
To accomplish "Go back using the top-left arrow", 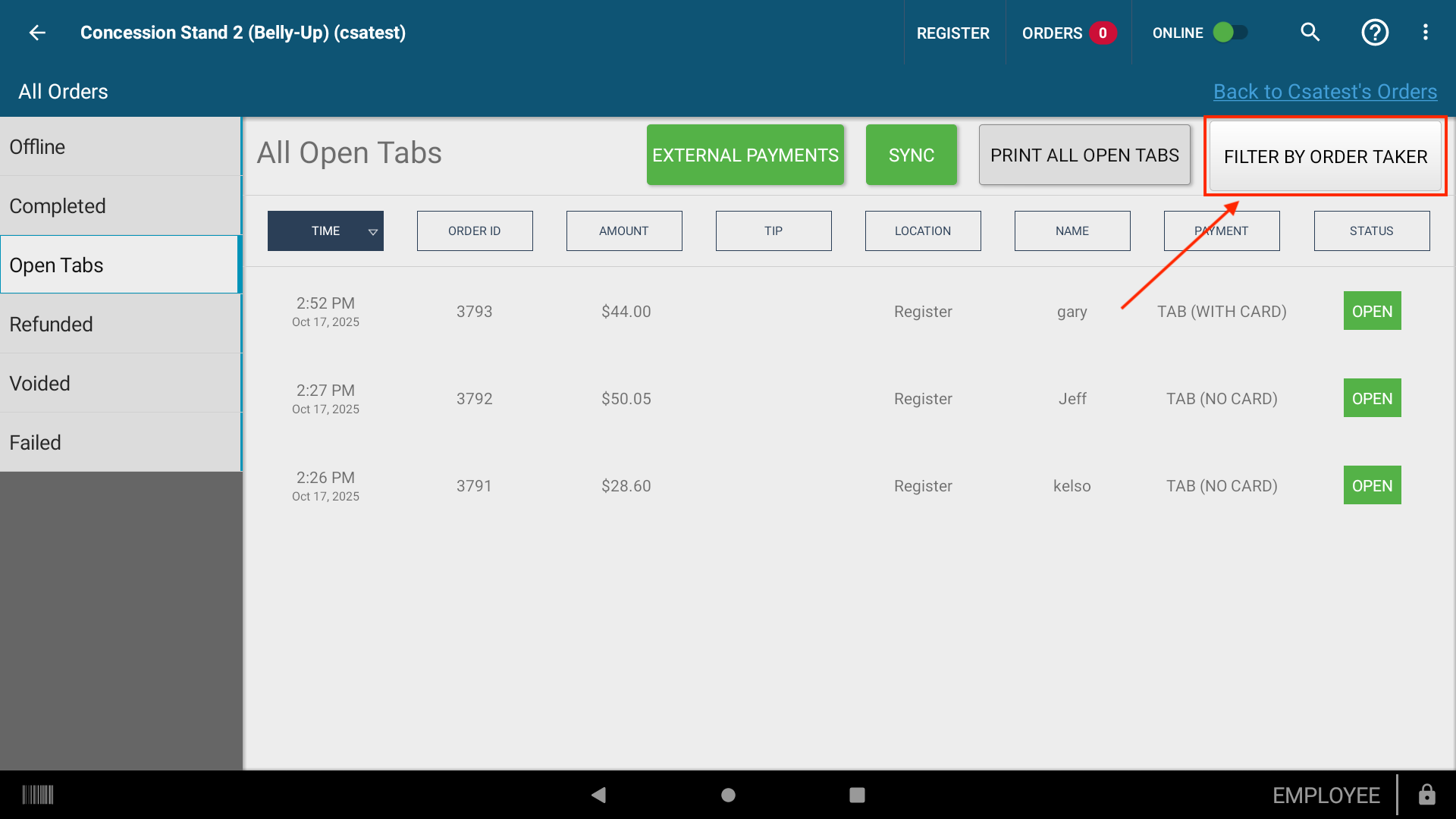I will tap(37, 33).
